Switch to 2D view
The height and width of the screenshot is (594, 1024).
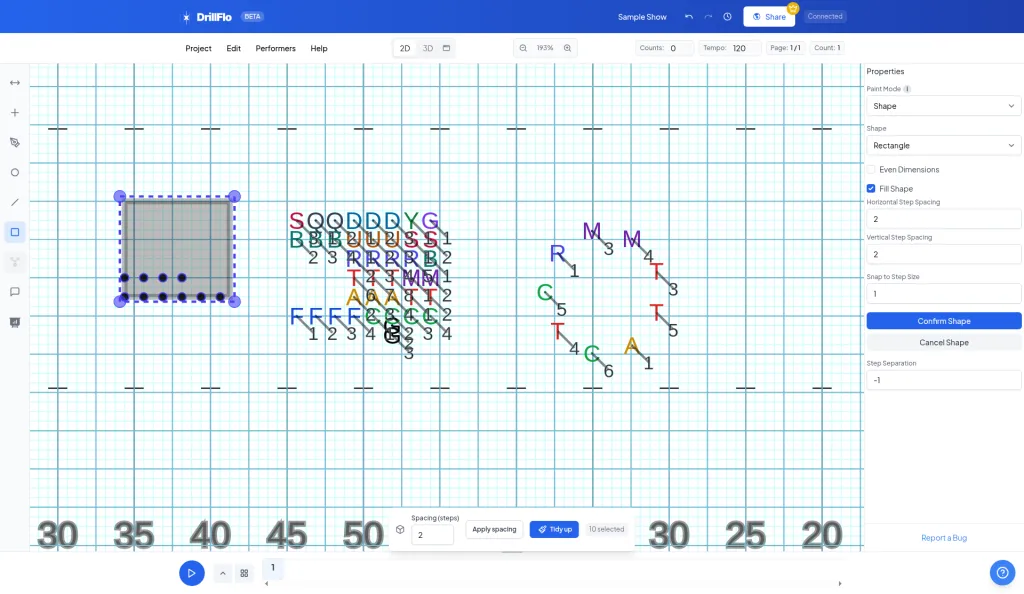pos(405,48)
